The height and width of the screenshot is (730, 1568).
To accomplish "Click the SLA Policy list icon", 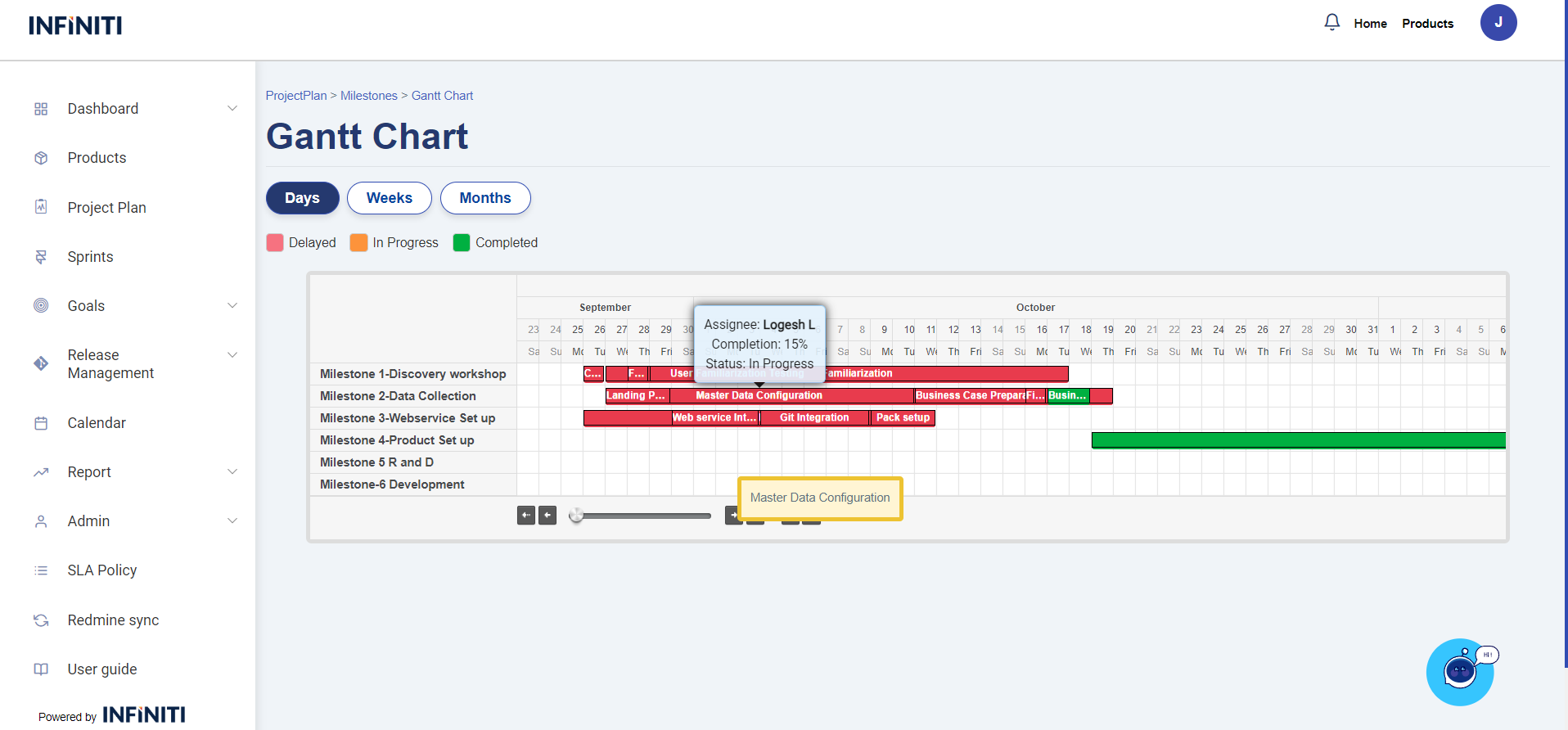I will click(x=41, y=570).
